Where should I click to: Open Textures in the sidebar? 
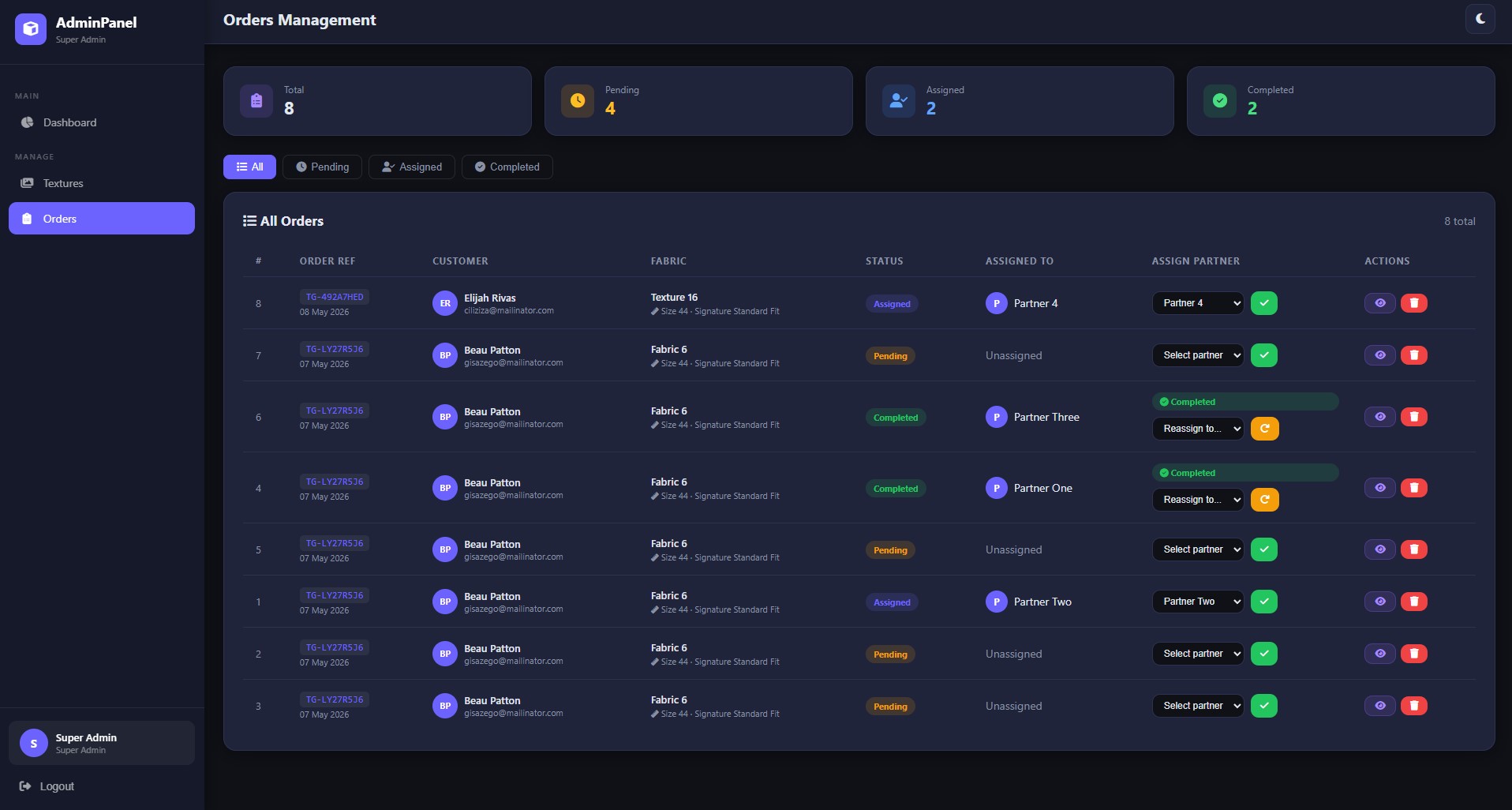102,183
